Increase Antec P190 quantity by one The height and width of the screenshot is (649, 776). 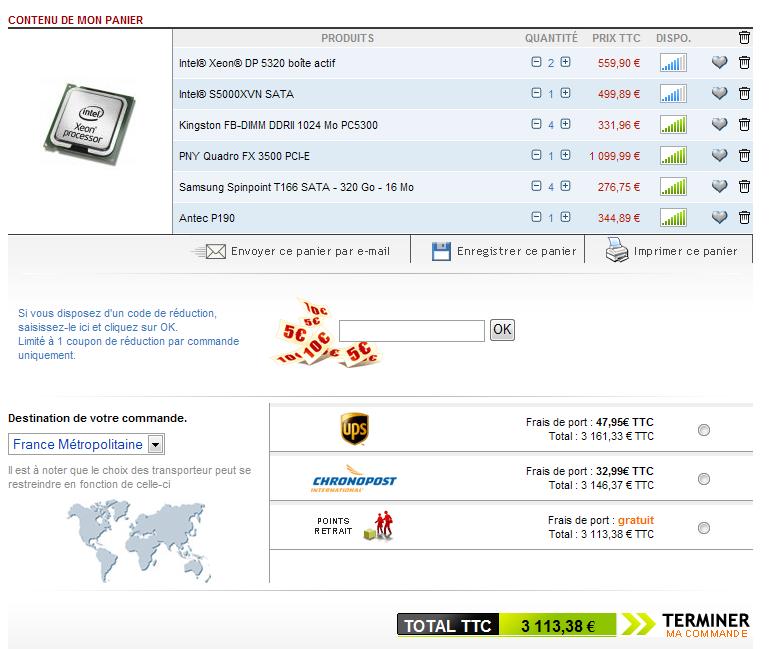coord(565,217)
